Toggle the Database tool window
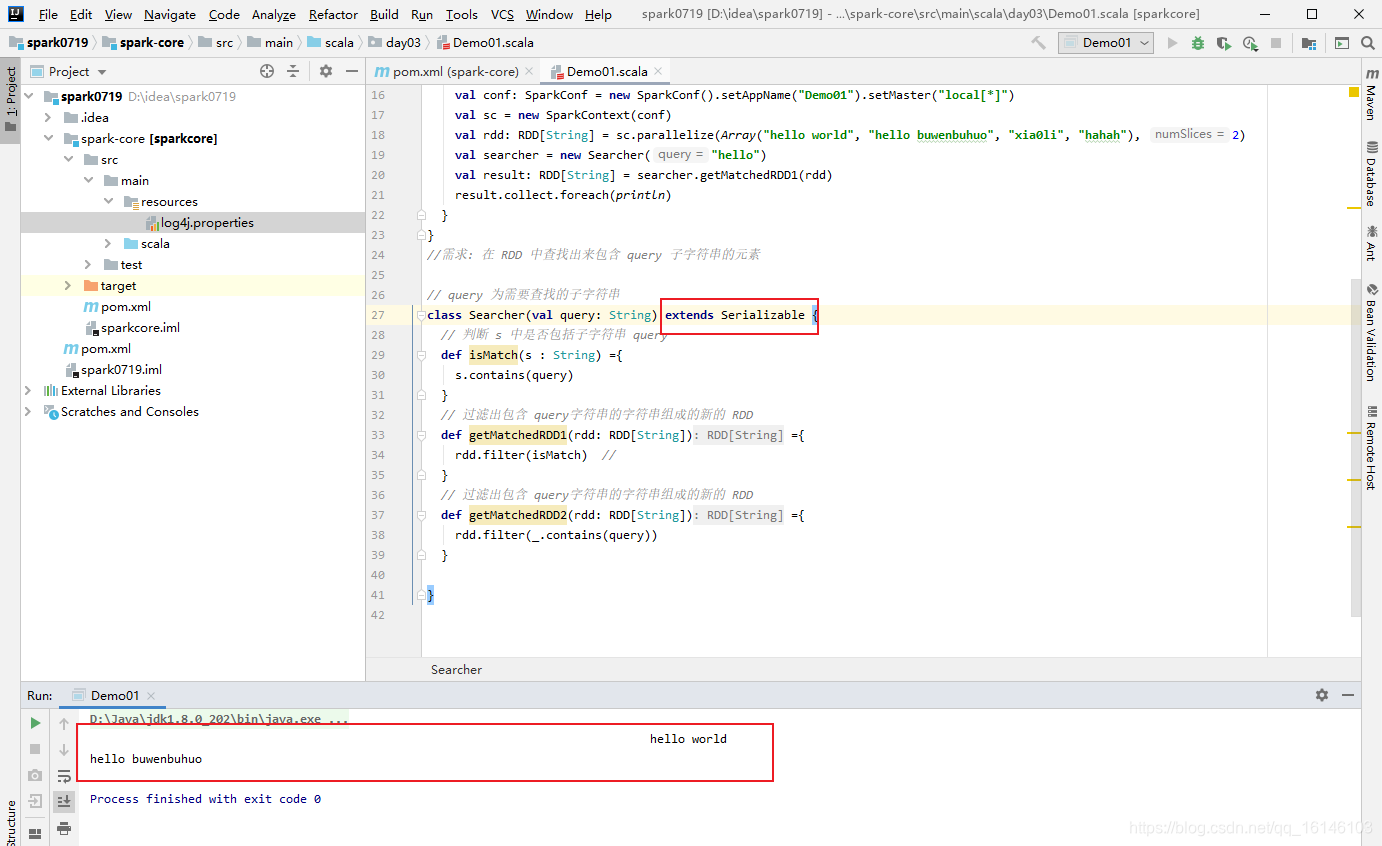This screenshot has height=846, width=1382. coord(1370,173)
